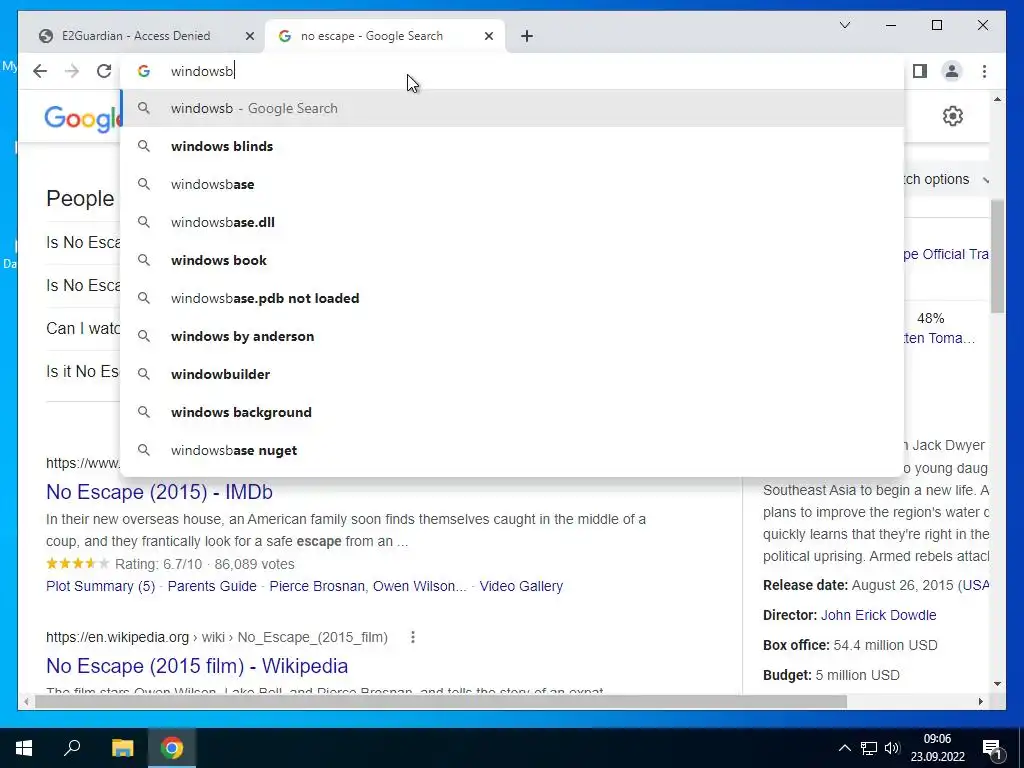The height and width of the screenshot is (768, 1024).
Task: Choose 'windowsbase.dll' suggestion
Action: [513, 222]
